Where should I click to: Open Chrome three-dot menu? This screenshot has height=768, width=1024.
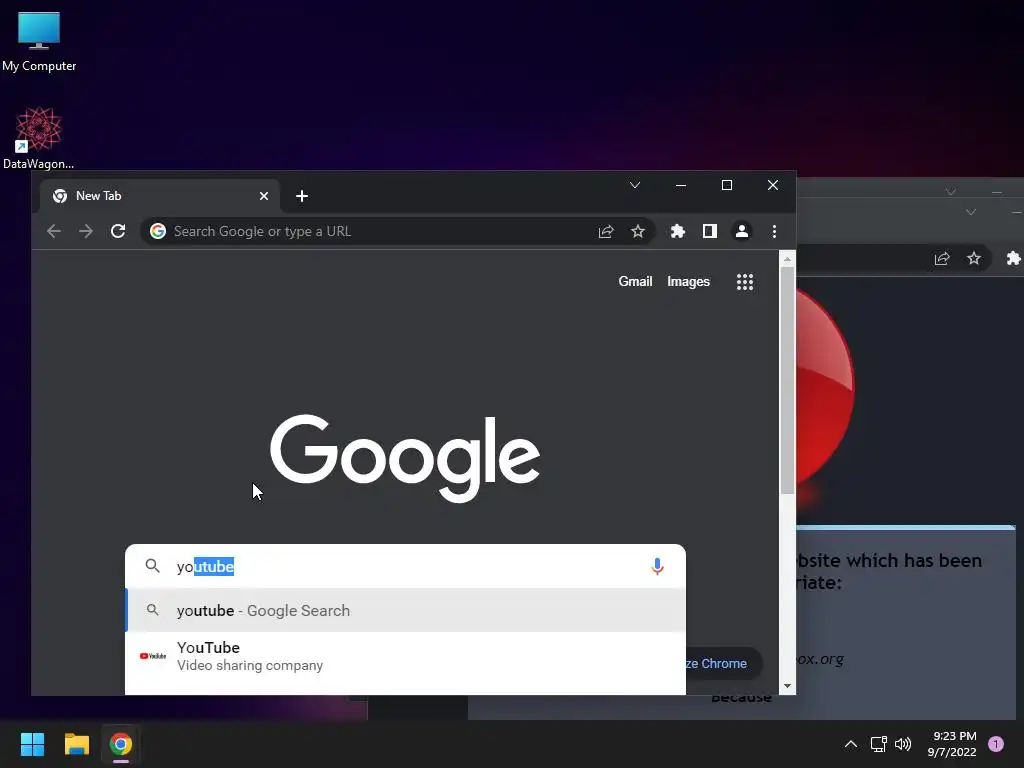pos(775,231)
